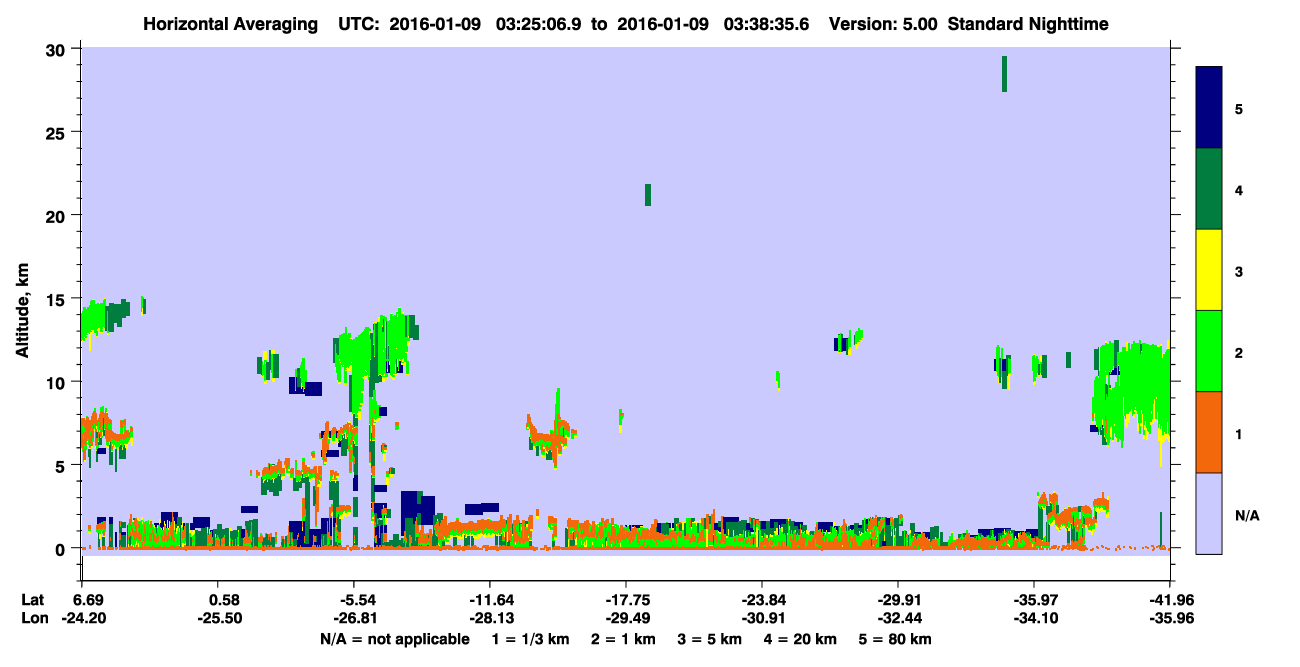Click the end time '03:38:35.6' in title
This screenshot has height=667, width=1300.
pos(769,24)
